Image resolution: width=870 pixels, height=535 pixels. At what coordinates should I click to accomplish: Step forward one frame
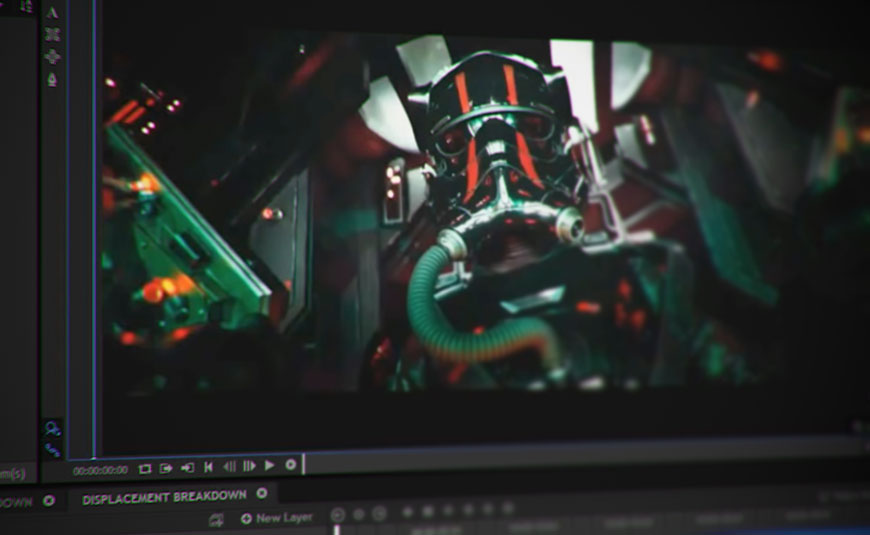coord(249,466)
